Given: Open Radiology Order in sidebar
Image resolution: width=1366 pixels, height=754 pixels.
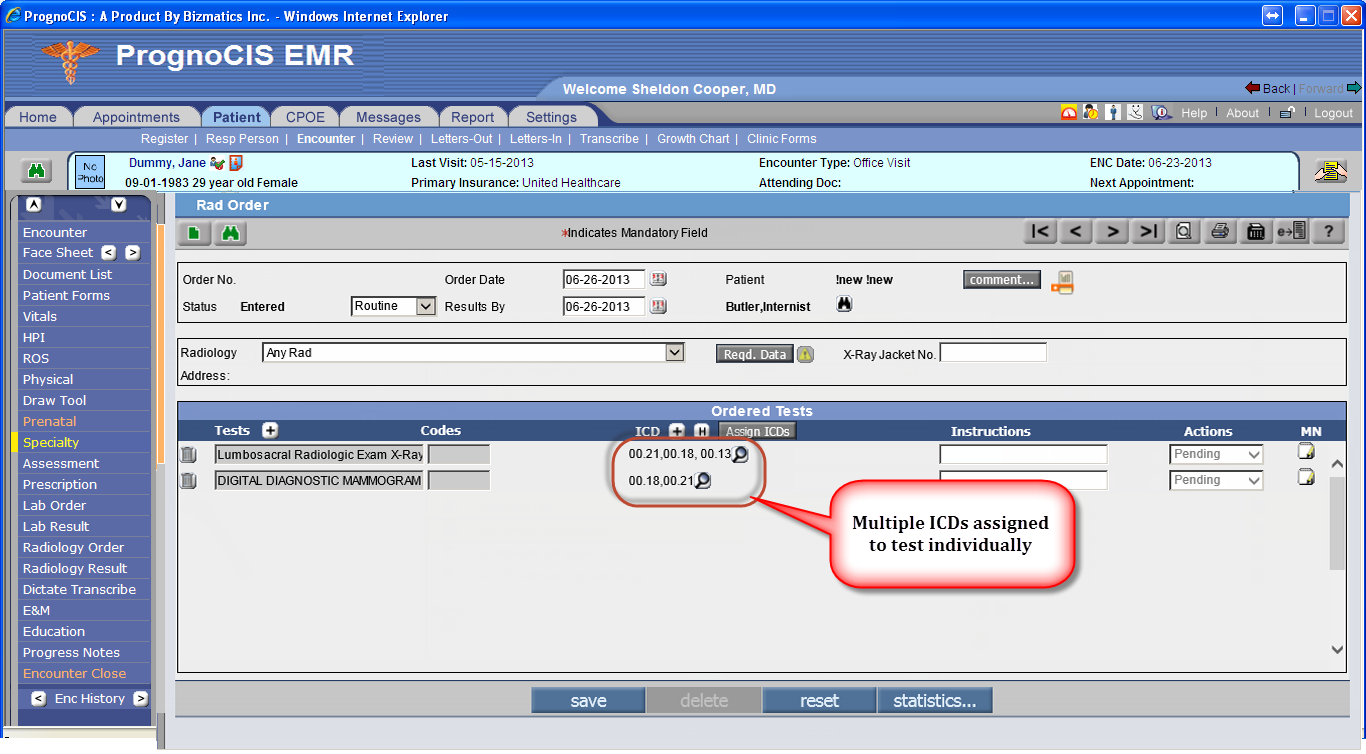Looking at the screenshot, I should tap(74, 547).
